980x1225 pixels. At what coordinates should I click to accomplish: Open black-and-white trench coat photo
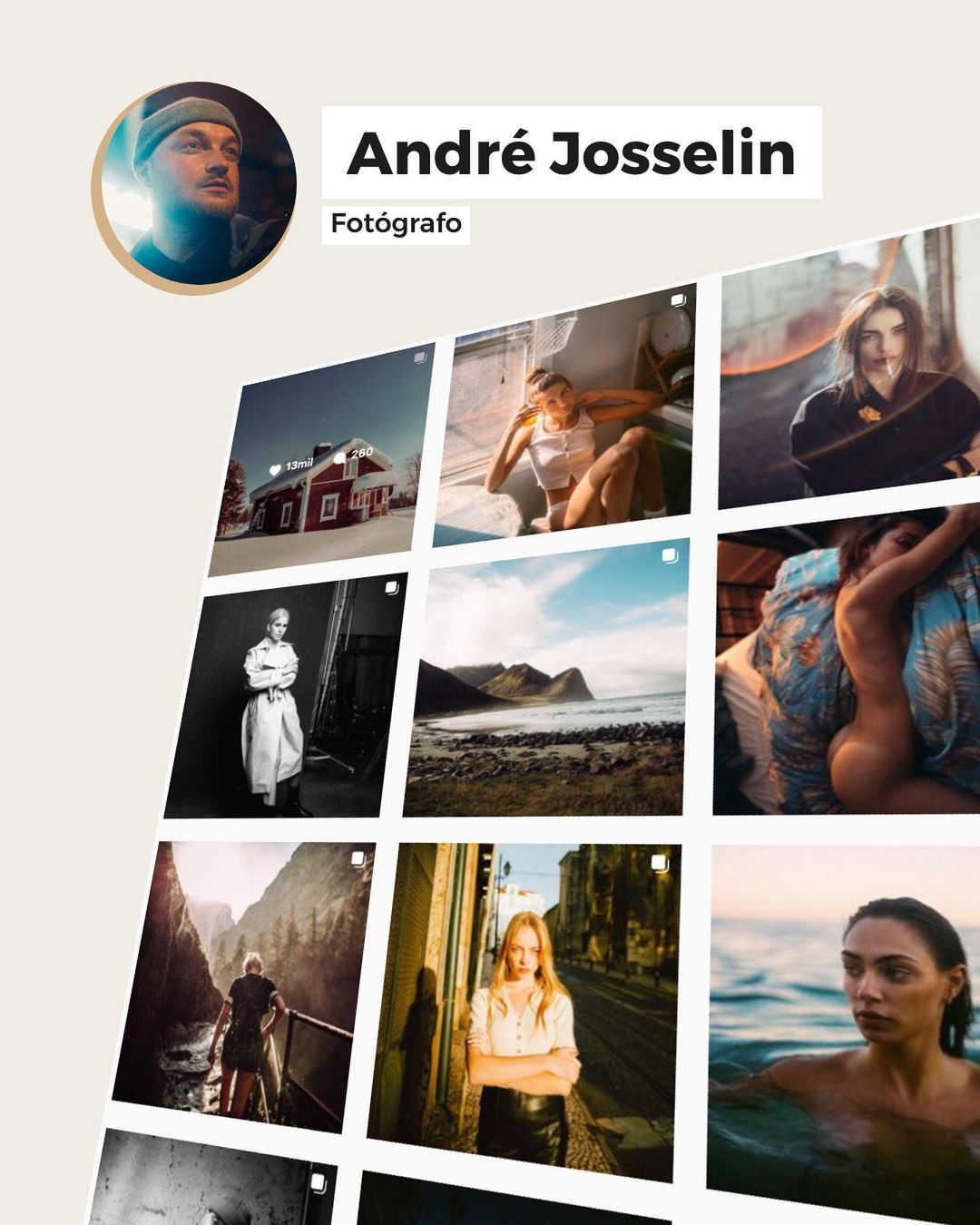pyautogui.click(x=286, y=695)
